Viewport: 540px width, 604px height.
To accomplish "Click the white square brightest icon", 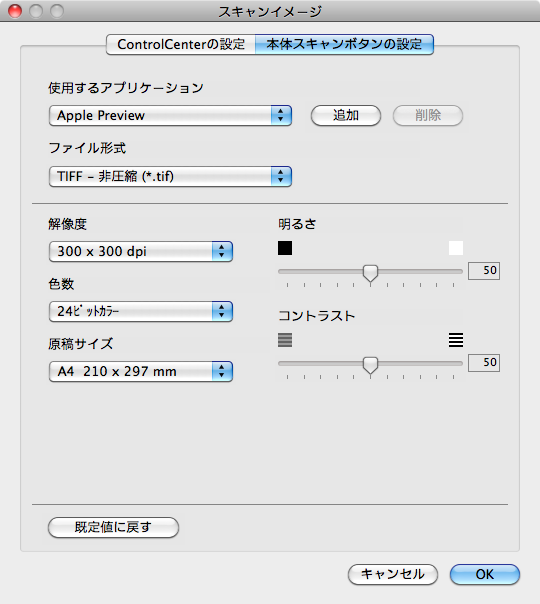I will point(456,248).
